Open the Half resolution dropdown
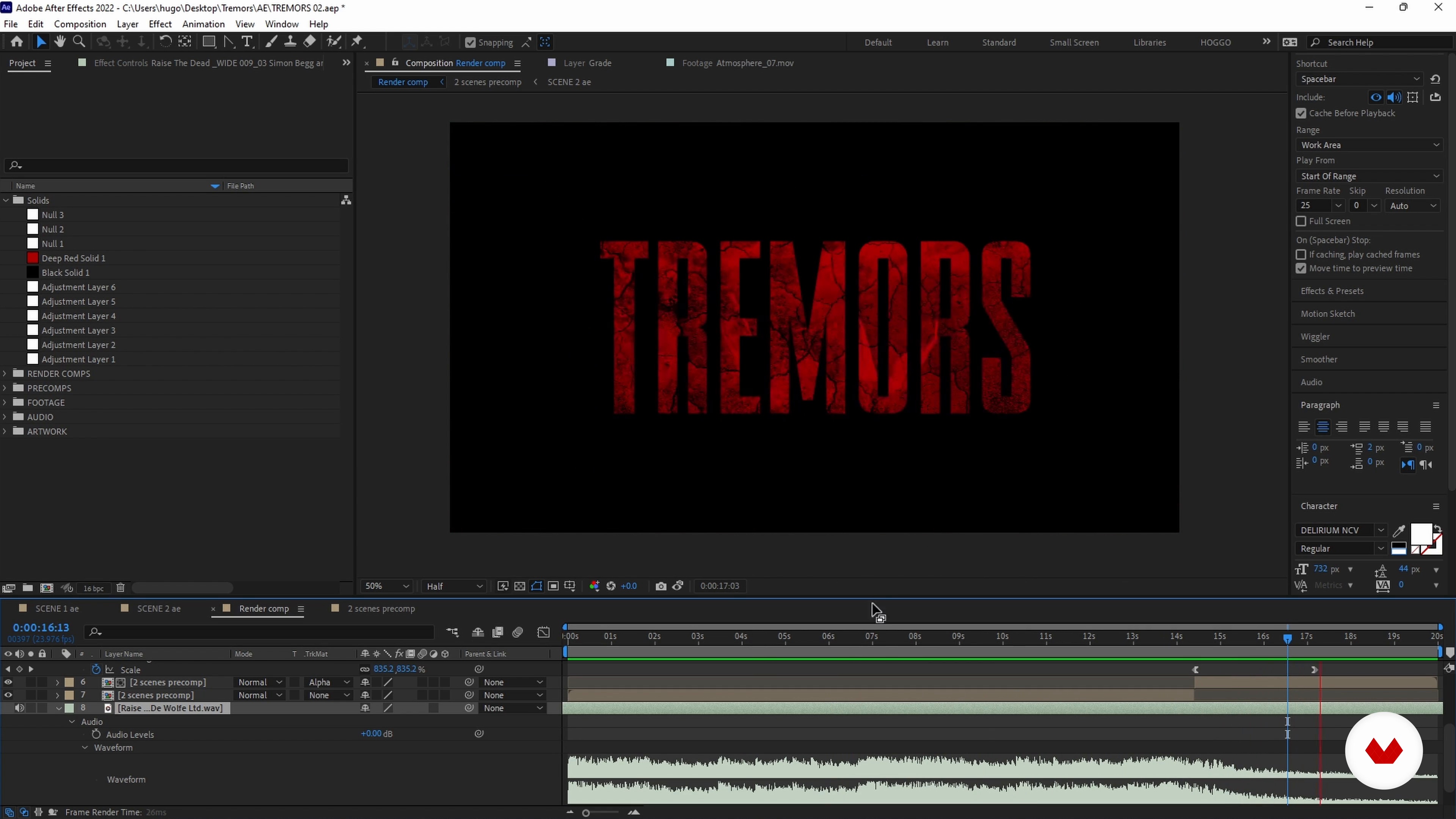The height and width of the screenshot is (819, 1456). coord(455,586)
